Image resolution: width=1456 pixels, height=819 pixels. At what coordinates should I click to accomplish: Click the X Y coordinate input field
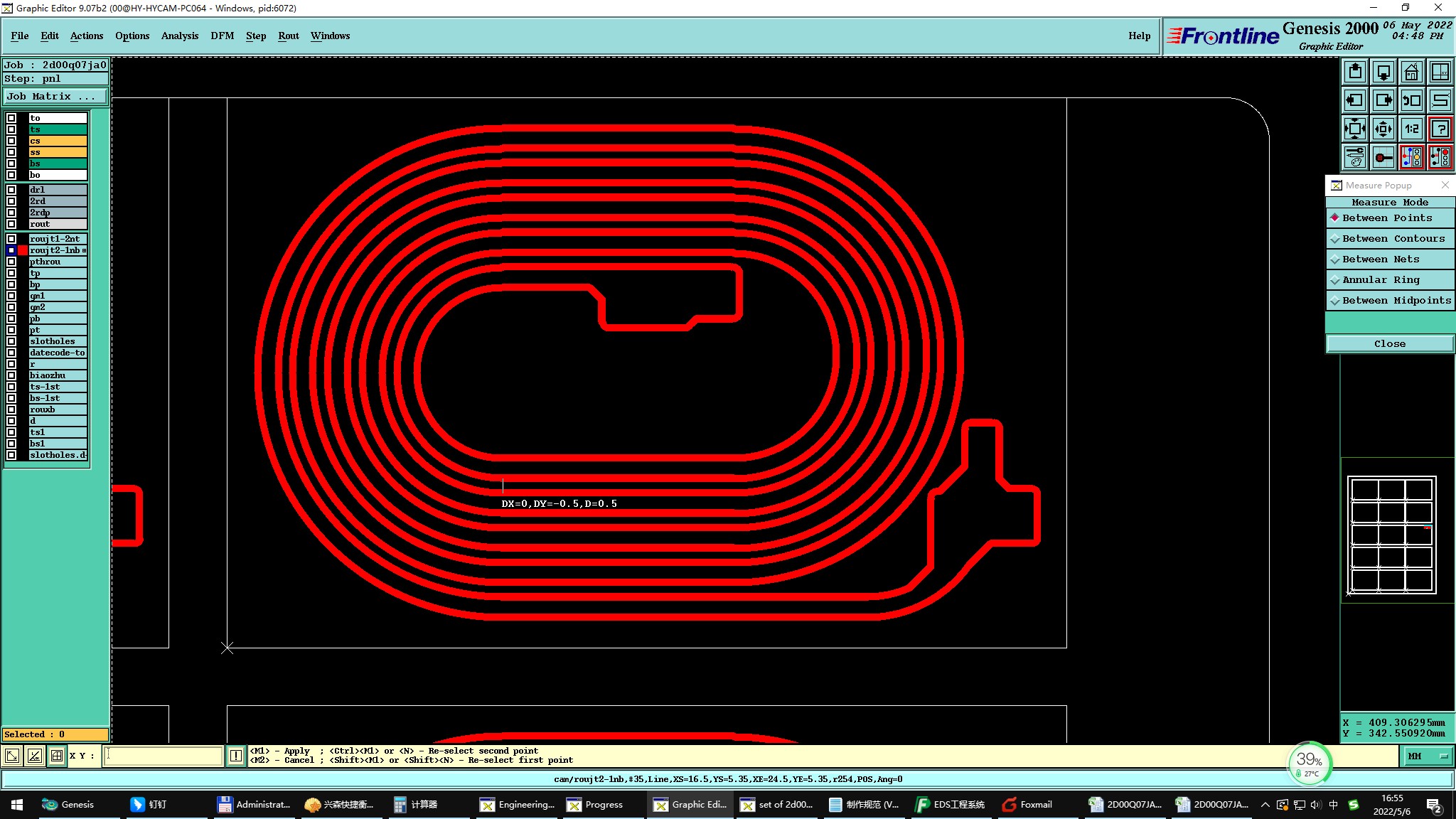click(x=164, y=756)
